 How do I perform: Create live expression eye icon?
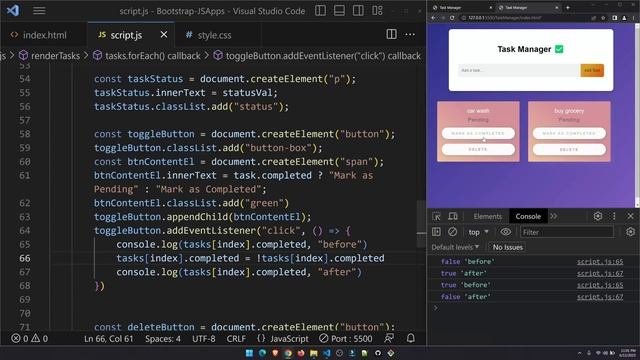(505, 232)
